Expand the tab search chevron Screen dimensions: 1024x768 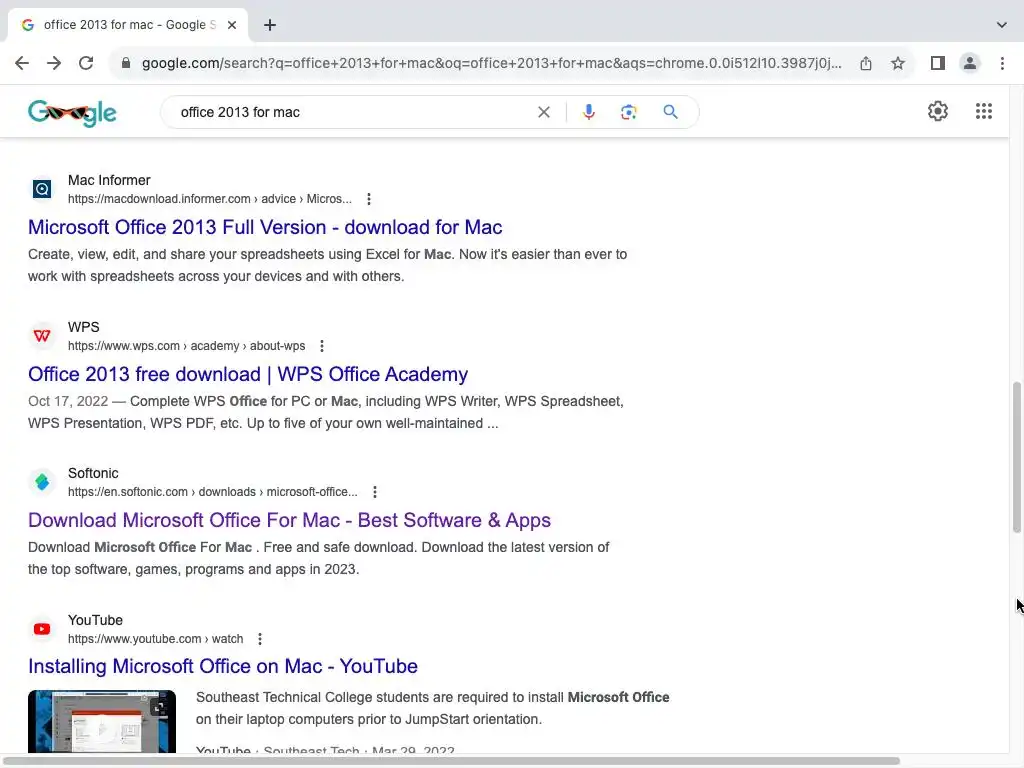coord(1002,25)
